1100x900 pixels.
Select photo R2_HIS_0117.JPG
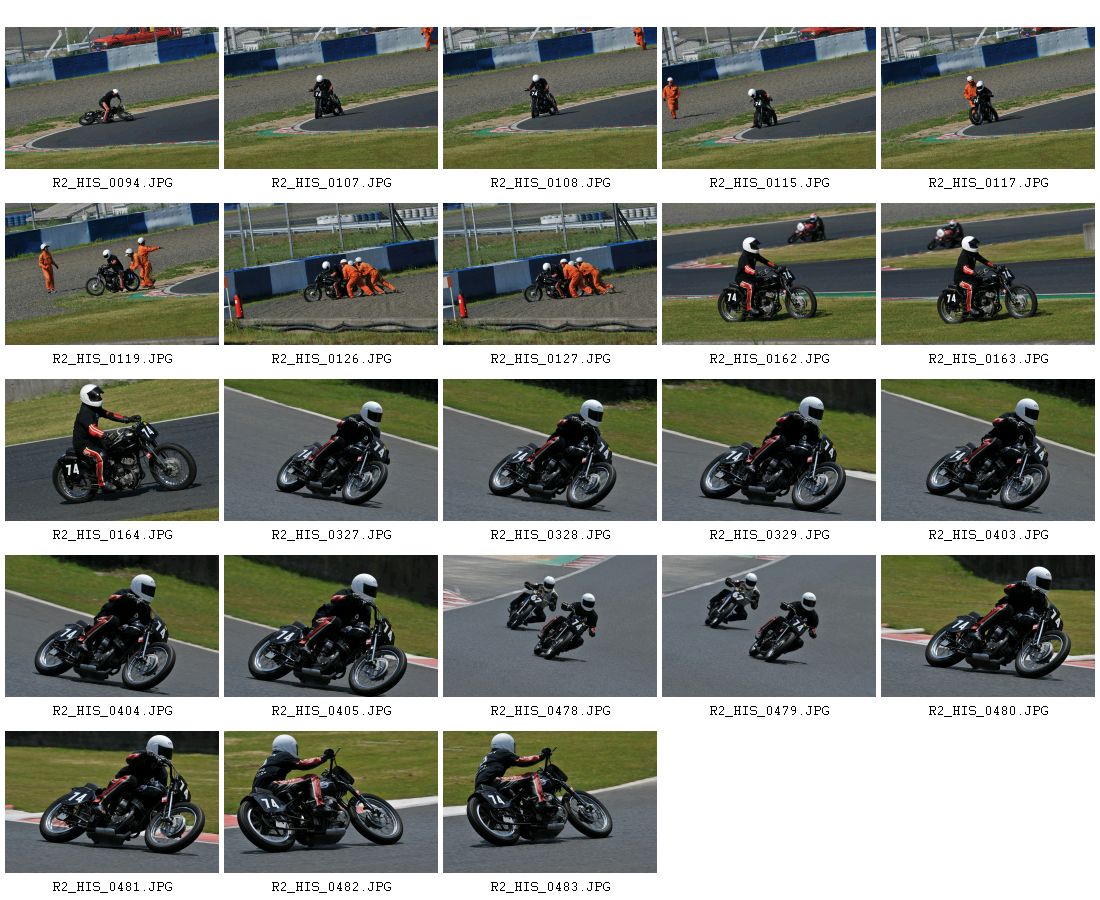[987, 98]
